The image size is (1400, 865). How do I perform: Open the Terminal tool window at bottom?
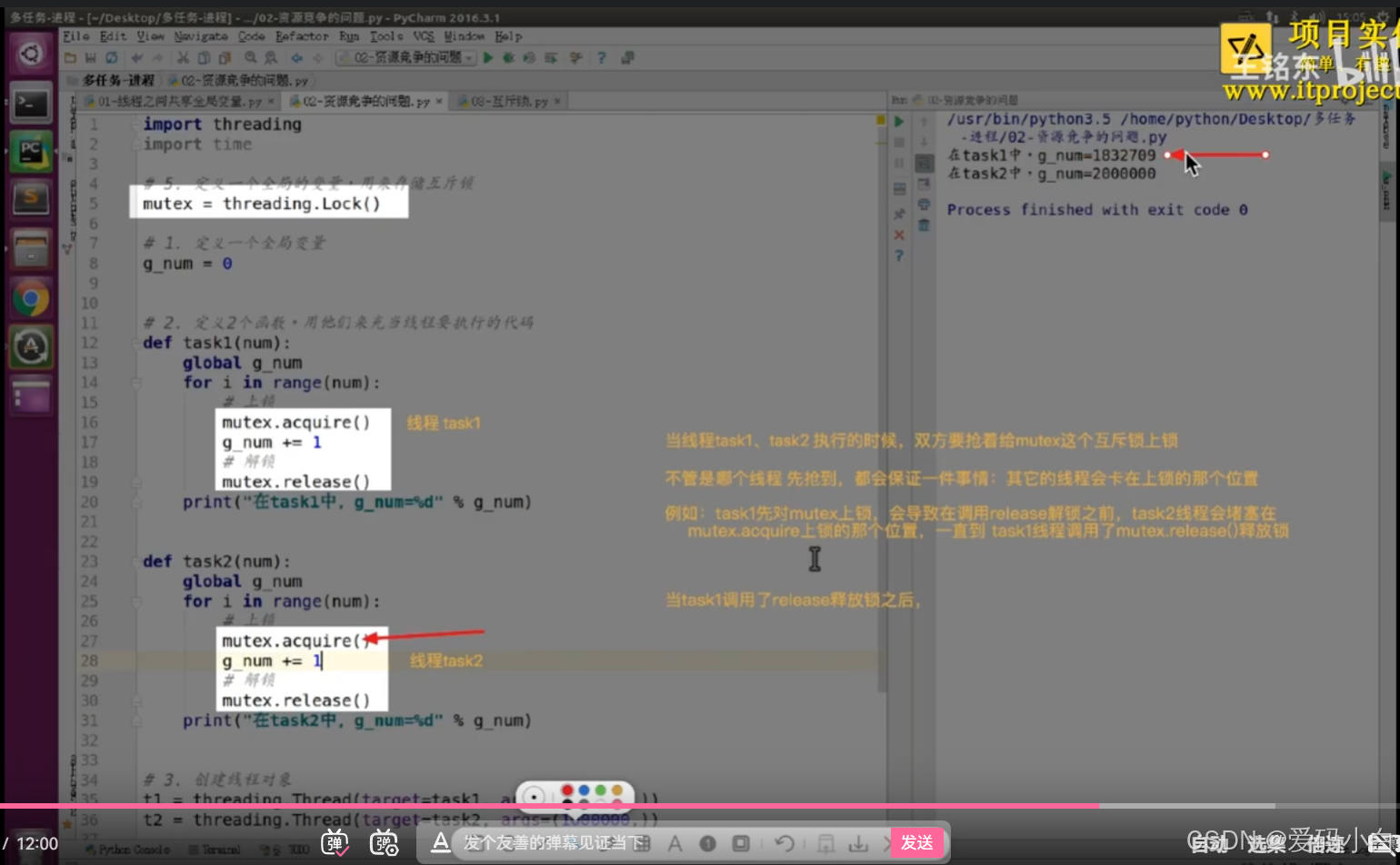[215, 850]
